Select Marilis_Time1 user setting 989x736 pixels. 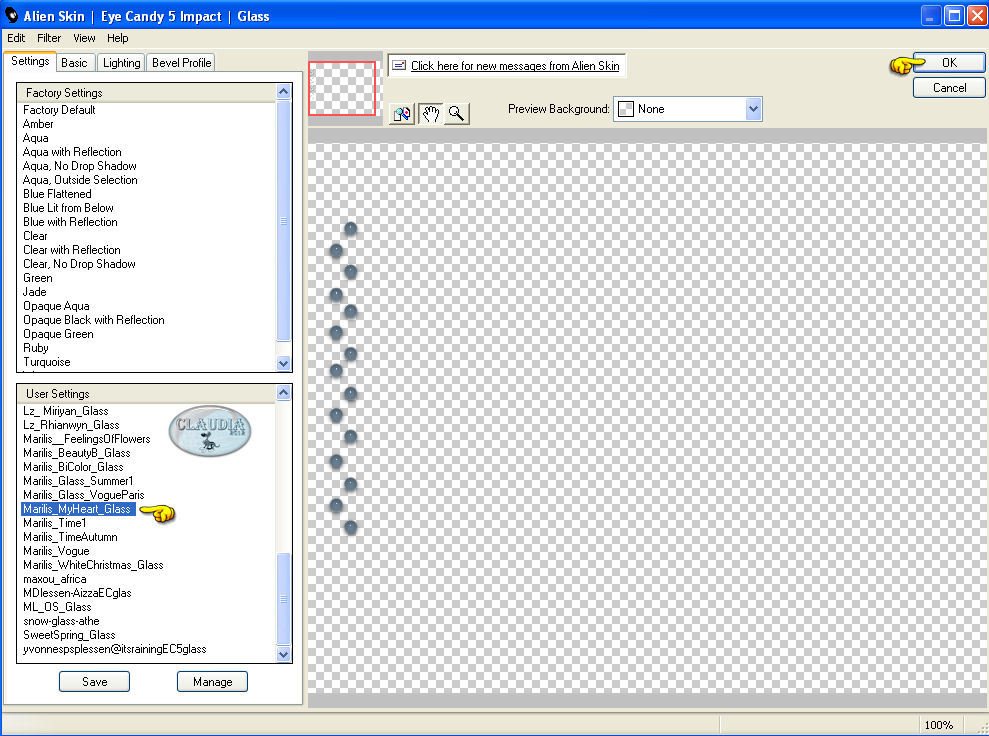click(55, 523)
